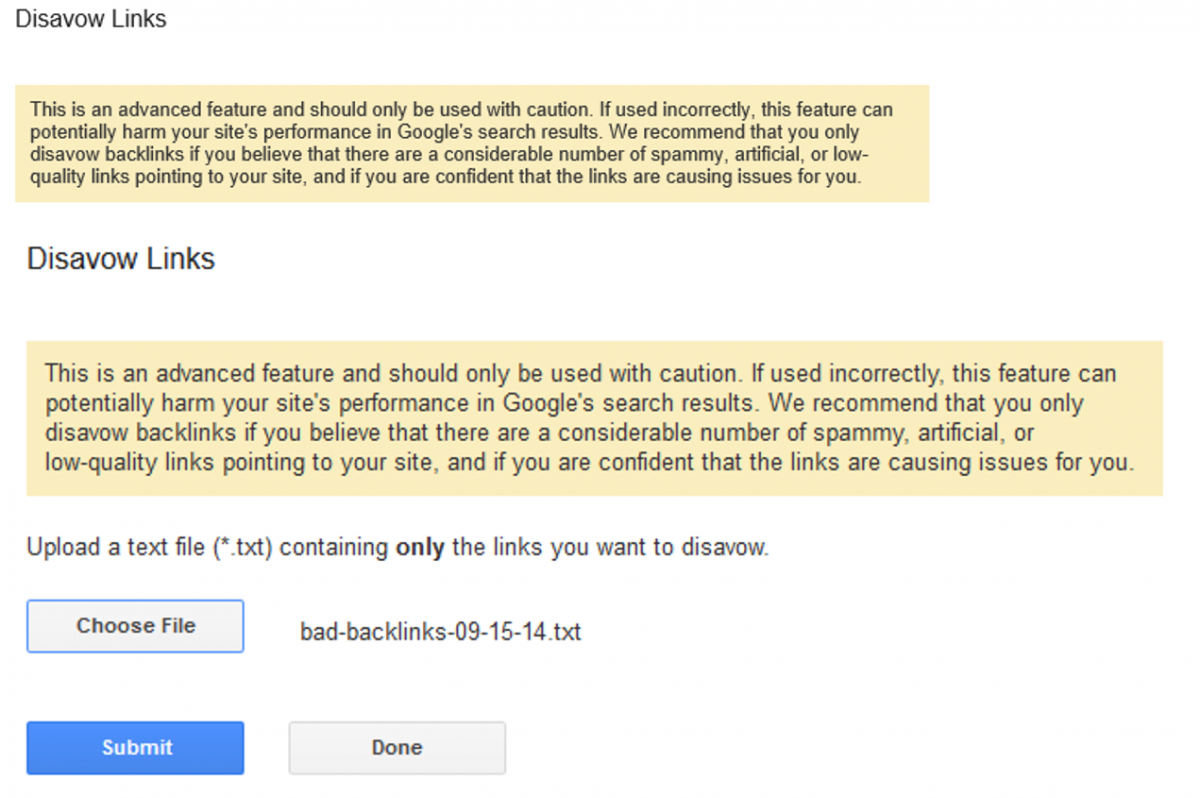Click the gray Done button

coord(397,748)
